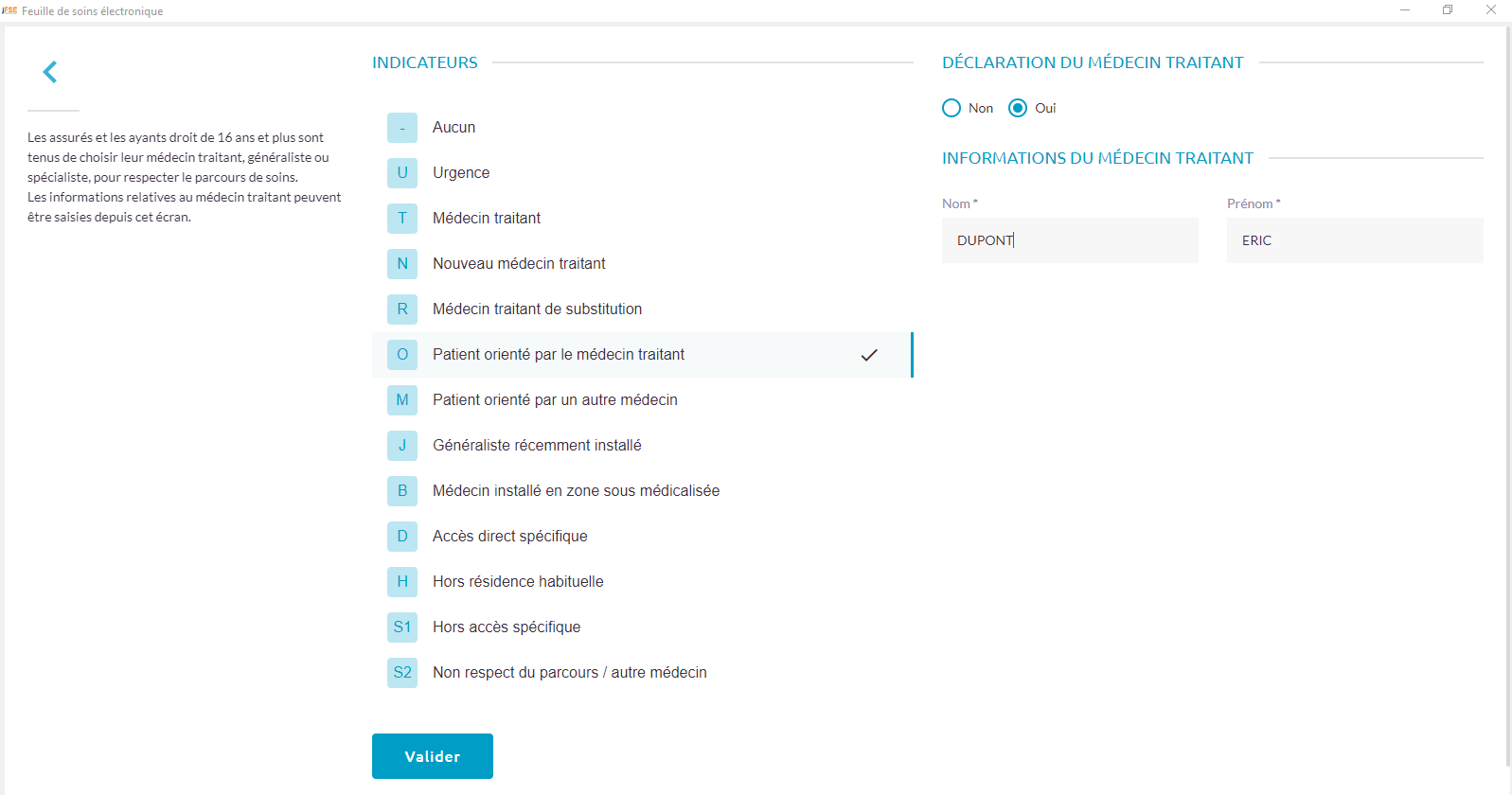Choose 'Aucun' from the indicators list
This screenshot has height=795, width=1512.
(454, 128)
